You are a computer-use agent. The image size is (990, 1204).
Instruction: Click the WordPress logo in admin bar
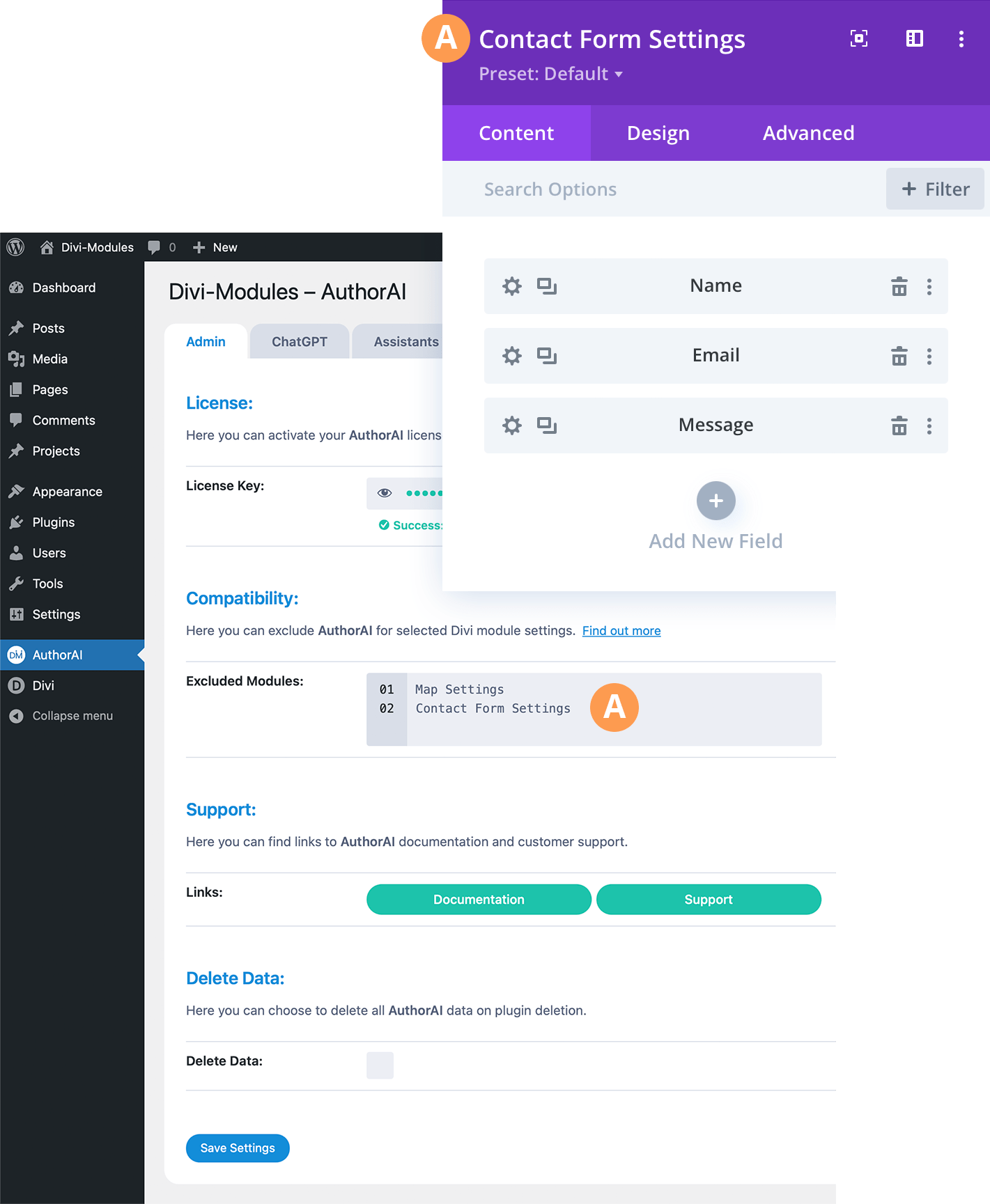click(15, 247)
